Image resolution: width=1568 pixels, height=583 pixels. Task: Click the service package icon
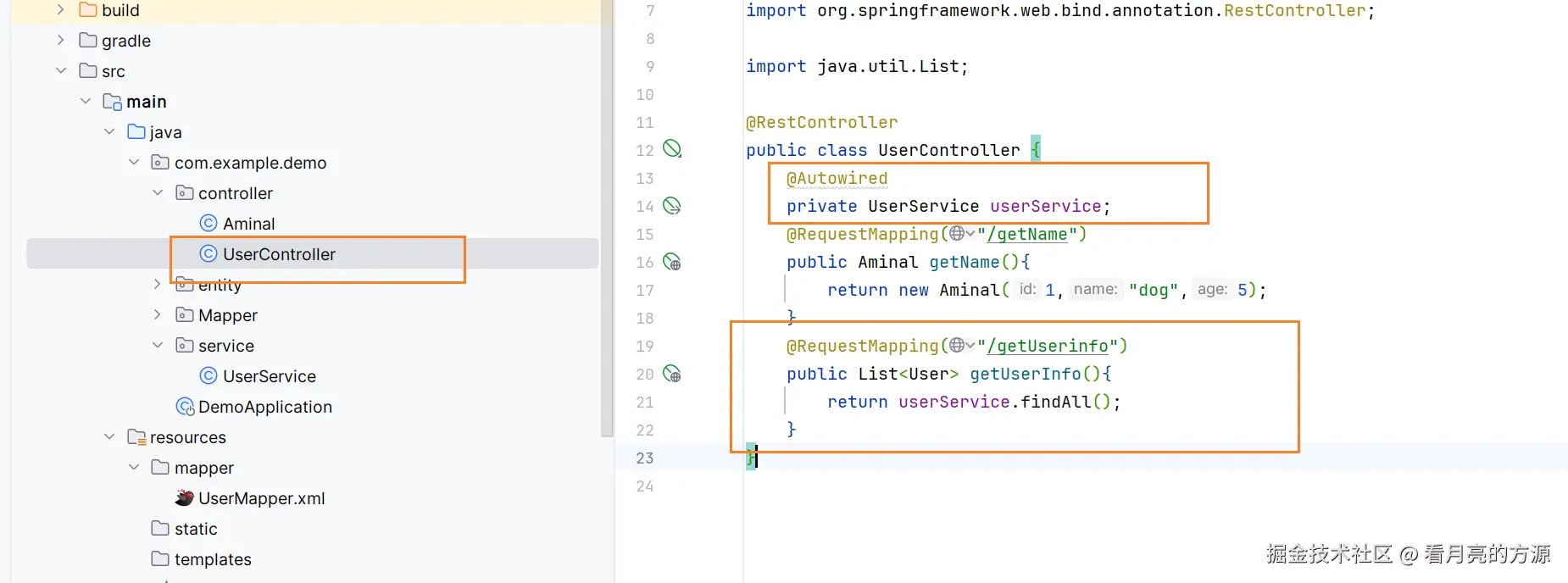tap(184, 345)
